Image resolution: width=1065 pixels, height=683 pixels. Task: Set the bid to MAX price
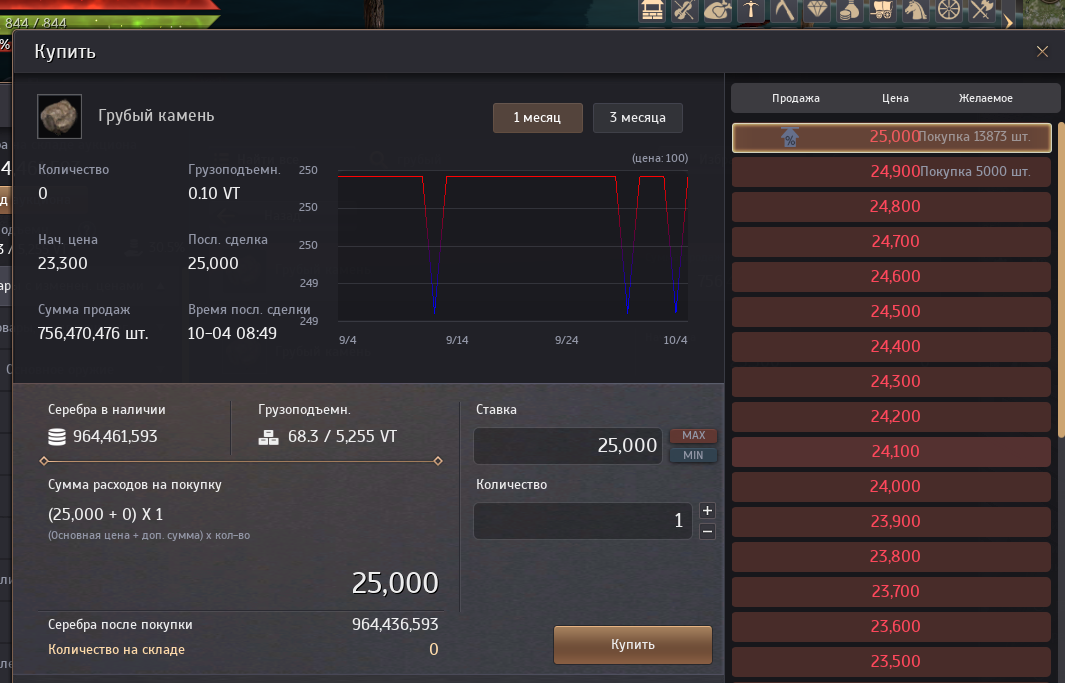tap(693, 436)
